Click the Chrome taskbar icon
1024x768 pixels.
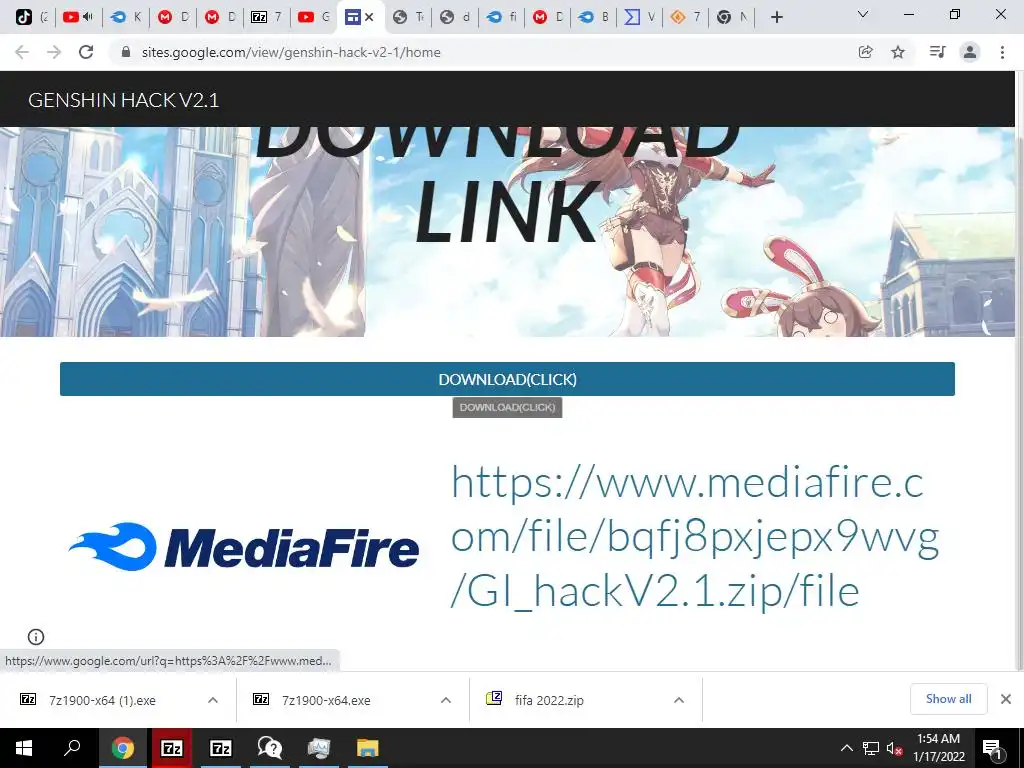coord(122,748)
